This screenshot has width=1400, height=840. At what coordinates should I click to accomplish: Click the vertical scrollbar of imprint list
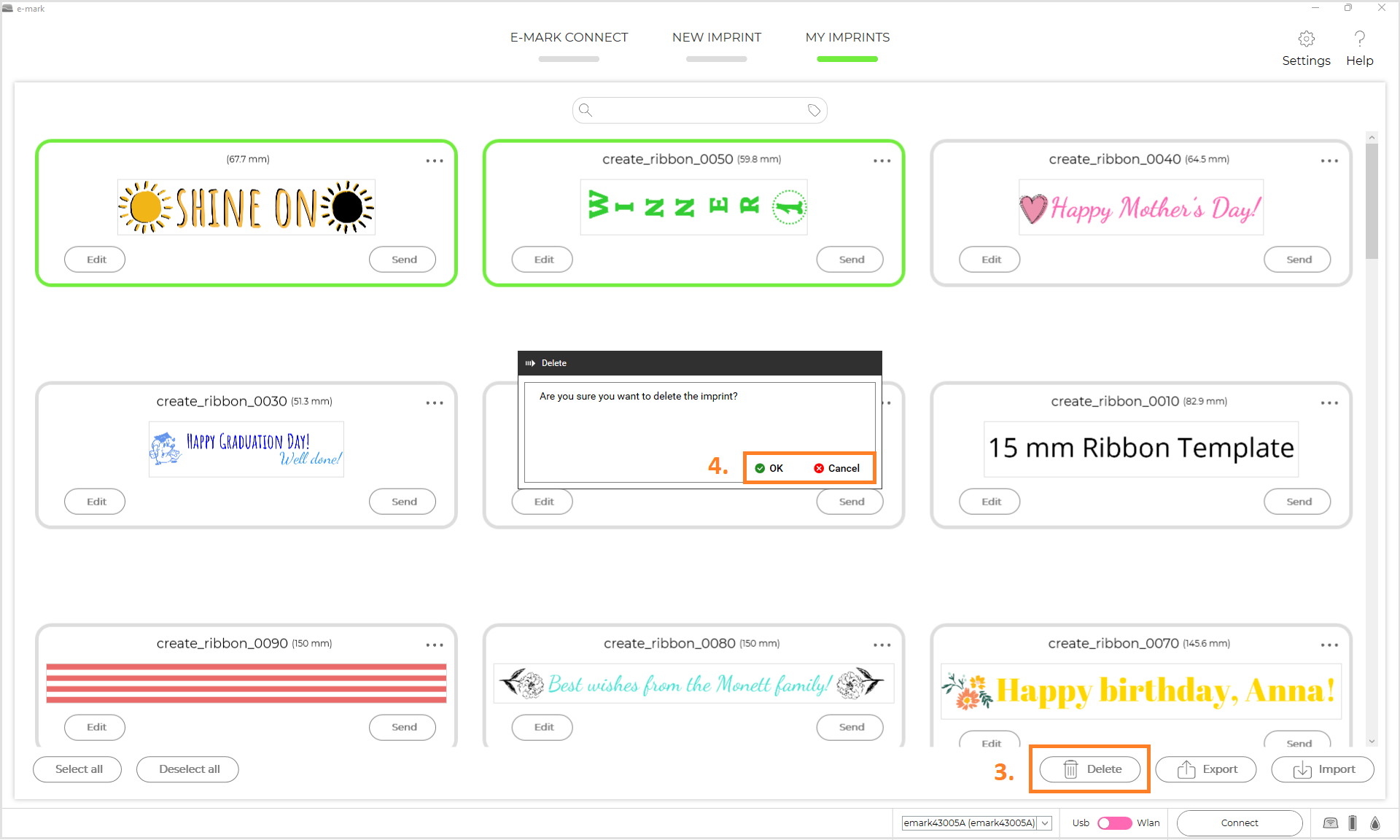point(1372,201)
